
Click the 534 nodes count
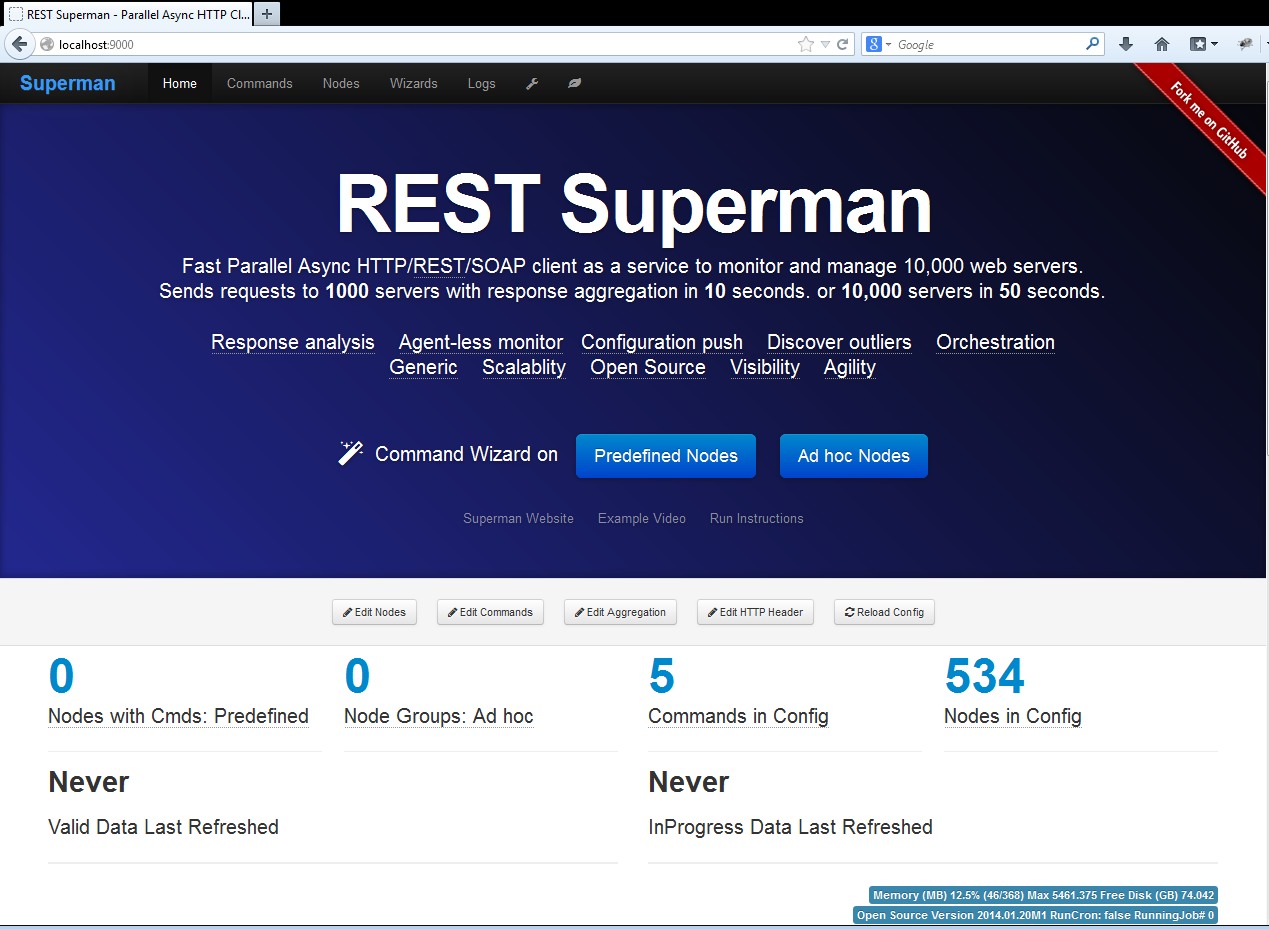coord(985,676)
